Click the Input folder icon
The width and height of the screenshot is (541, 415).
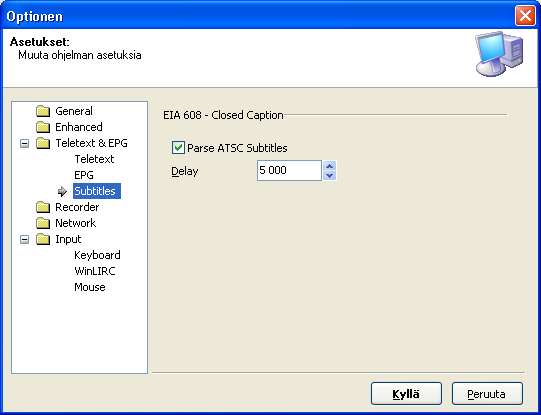coord(43,239)
